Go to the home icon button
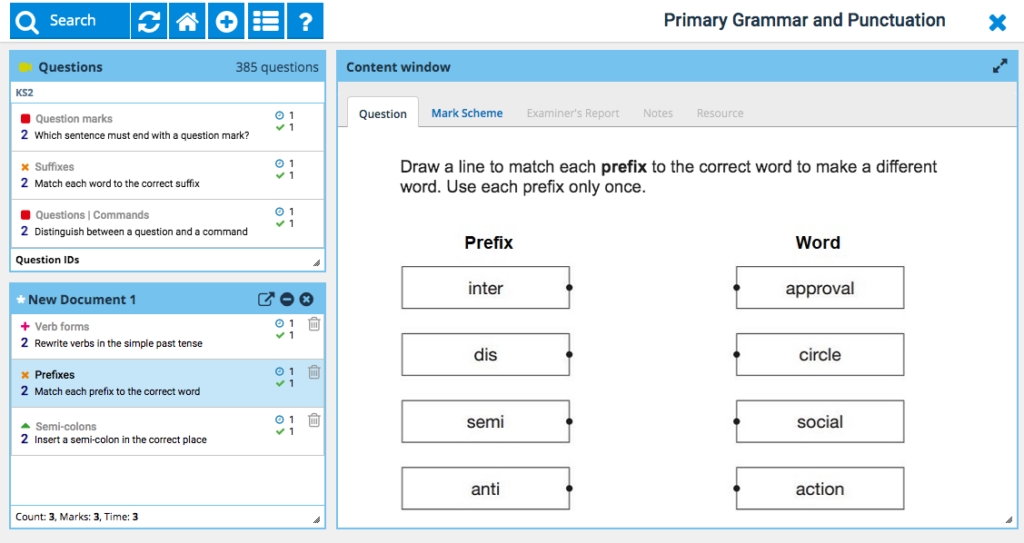The height and width of the screenshot is (543, 1024). coord(187,21)
